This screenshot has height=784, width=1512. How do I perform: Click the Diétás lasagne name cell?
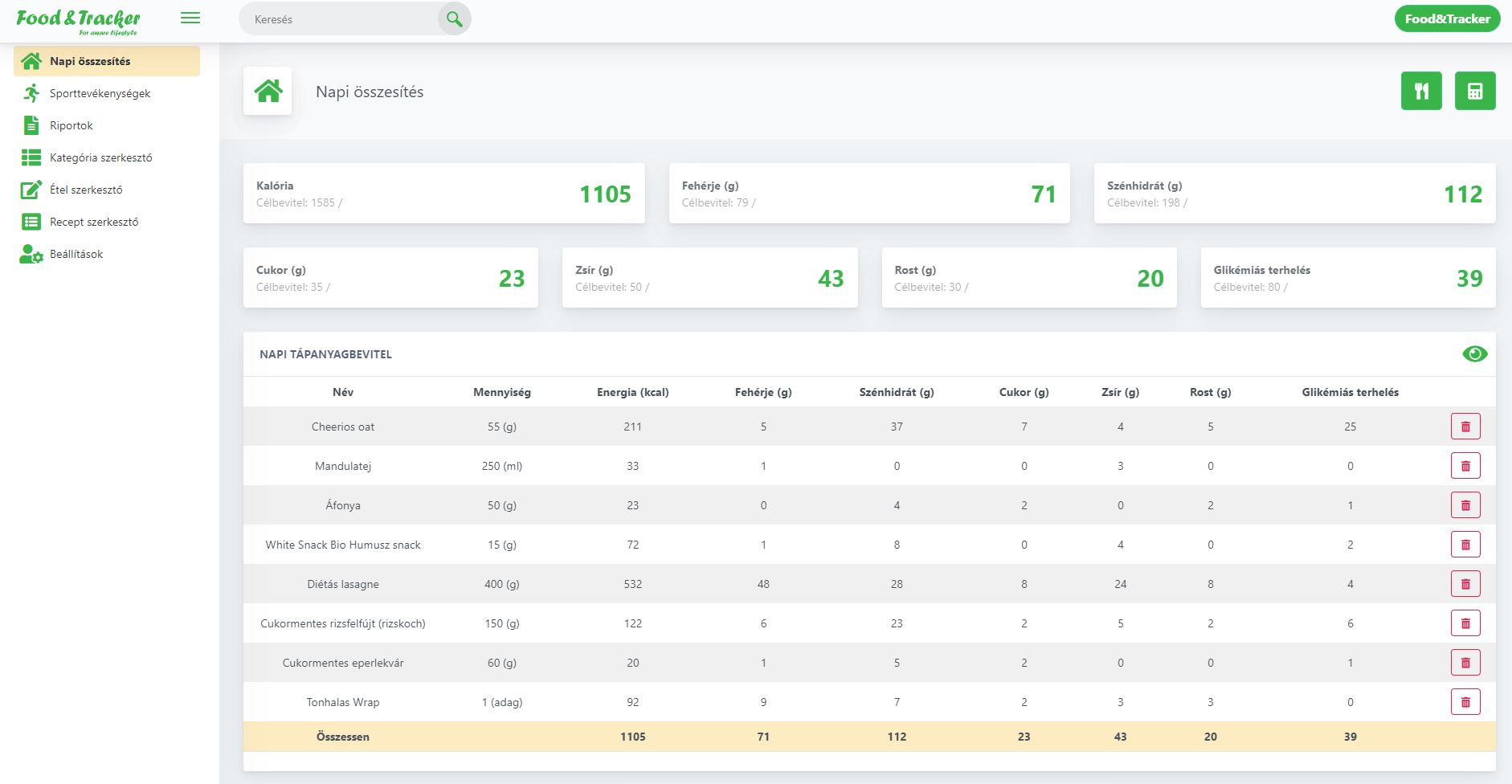343,584
